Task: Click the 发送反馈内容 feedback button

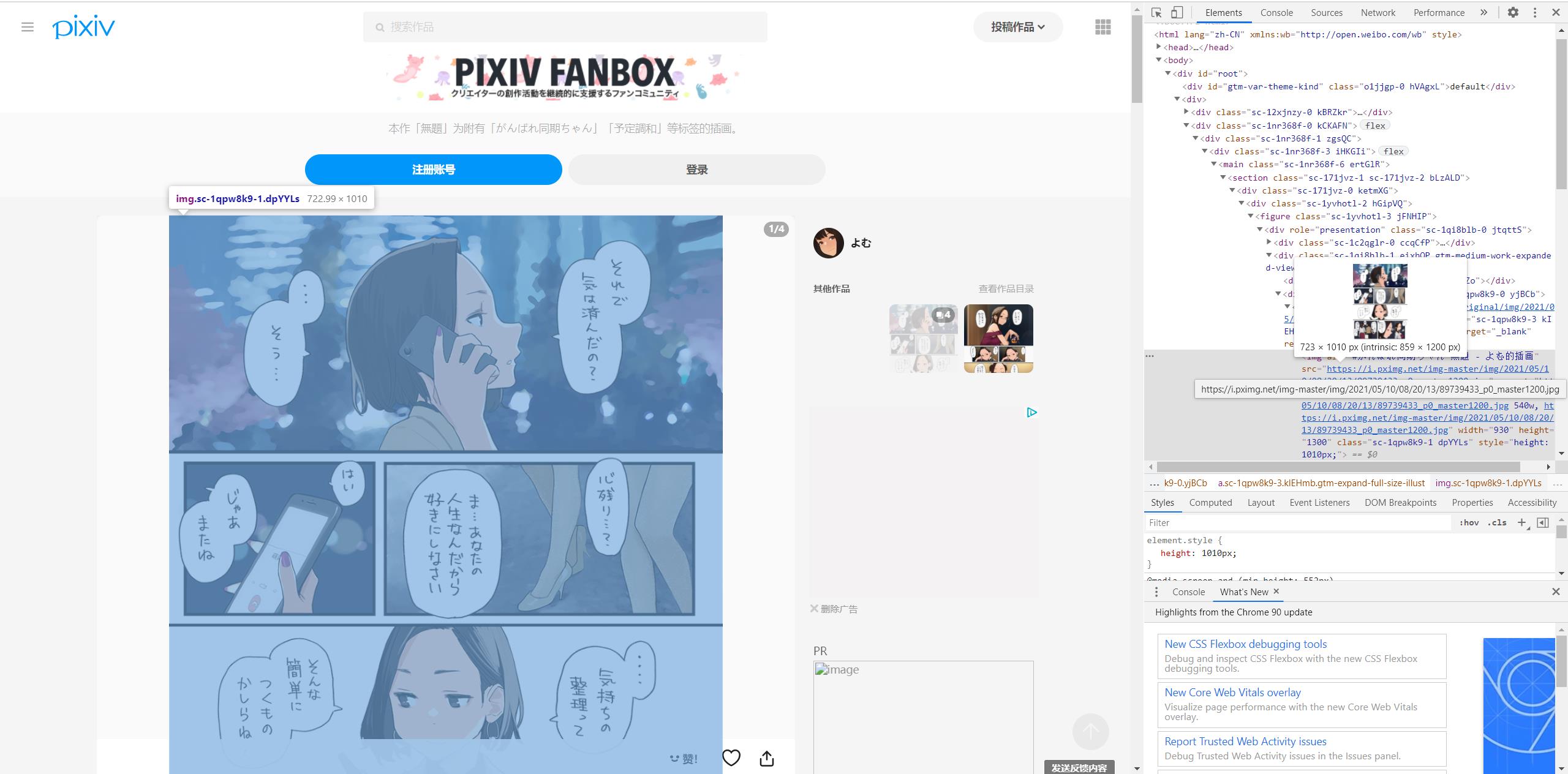Action: click(x=1079, y=767)
